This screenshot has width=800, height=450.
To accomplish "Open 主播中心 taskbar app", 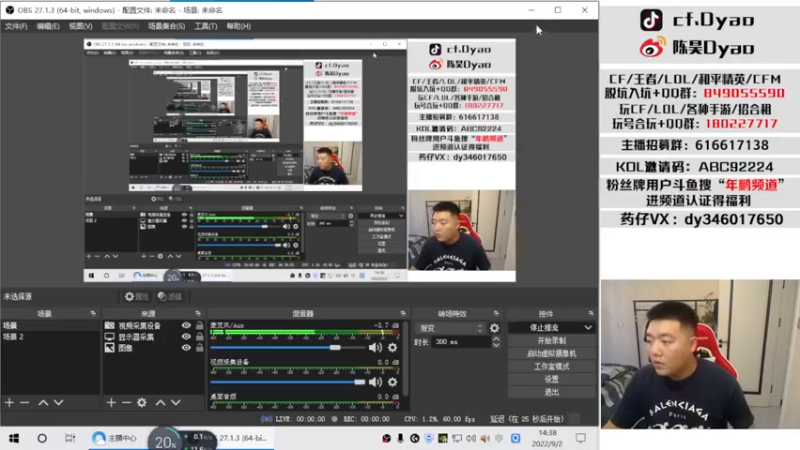I will 114,438.
